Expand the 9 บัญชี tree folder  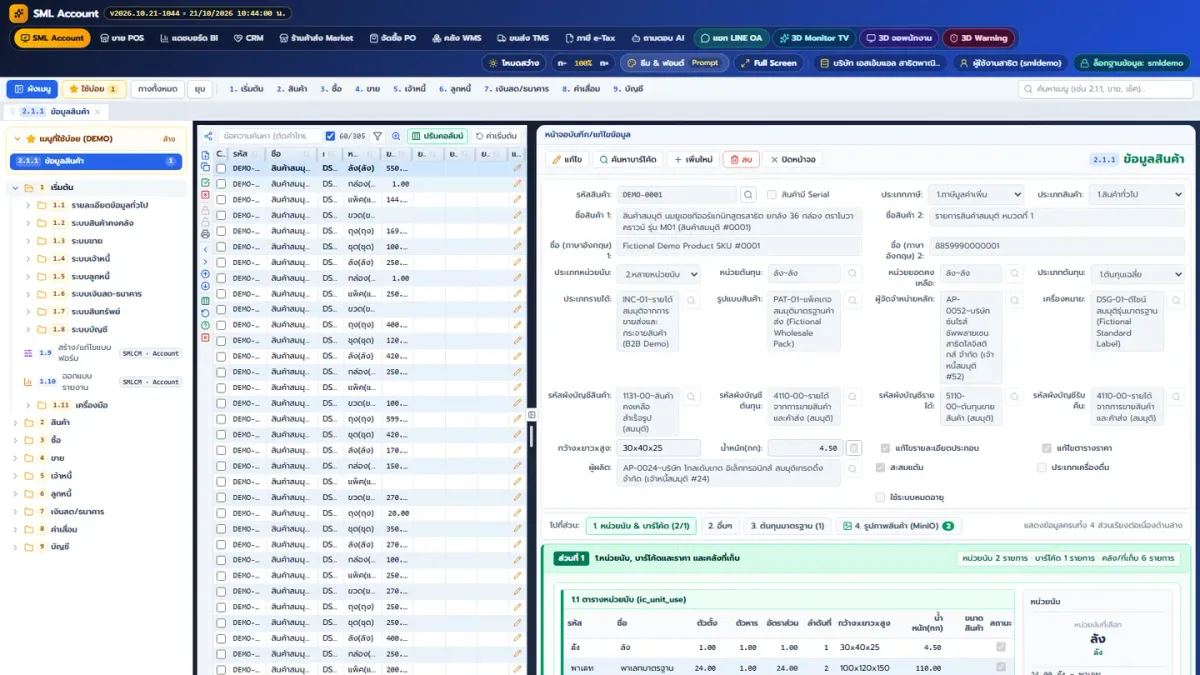pyautogui.click(x=16, y=547)
